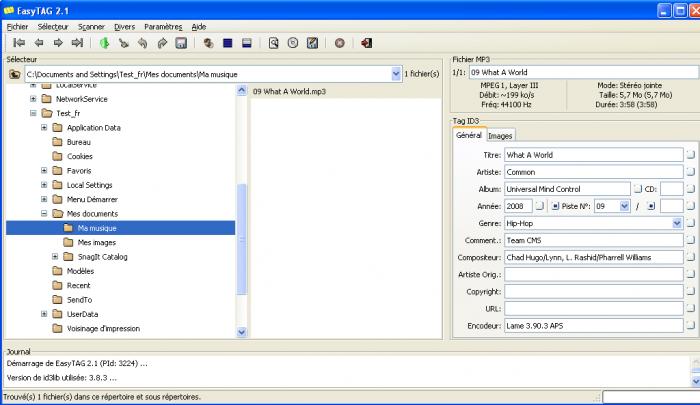Collapse the Test_fr folder node
The image size is (700, 405).
(33, 113)
